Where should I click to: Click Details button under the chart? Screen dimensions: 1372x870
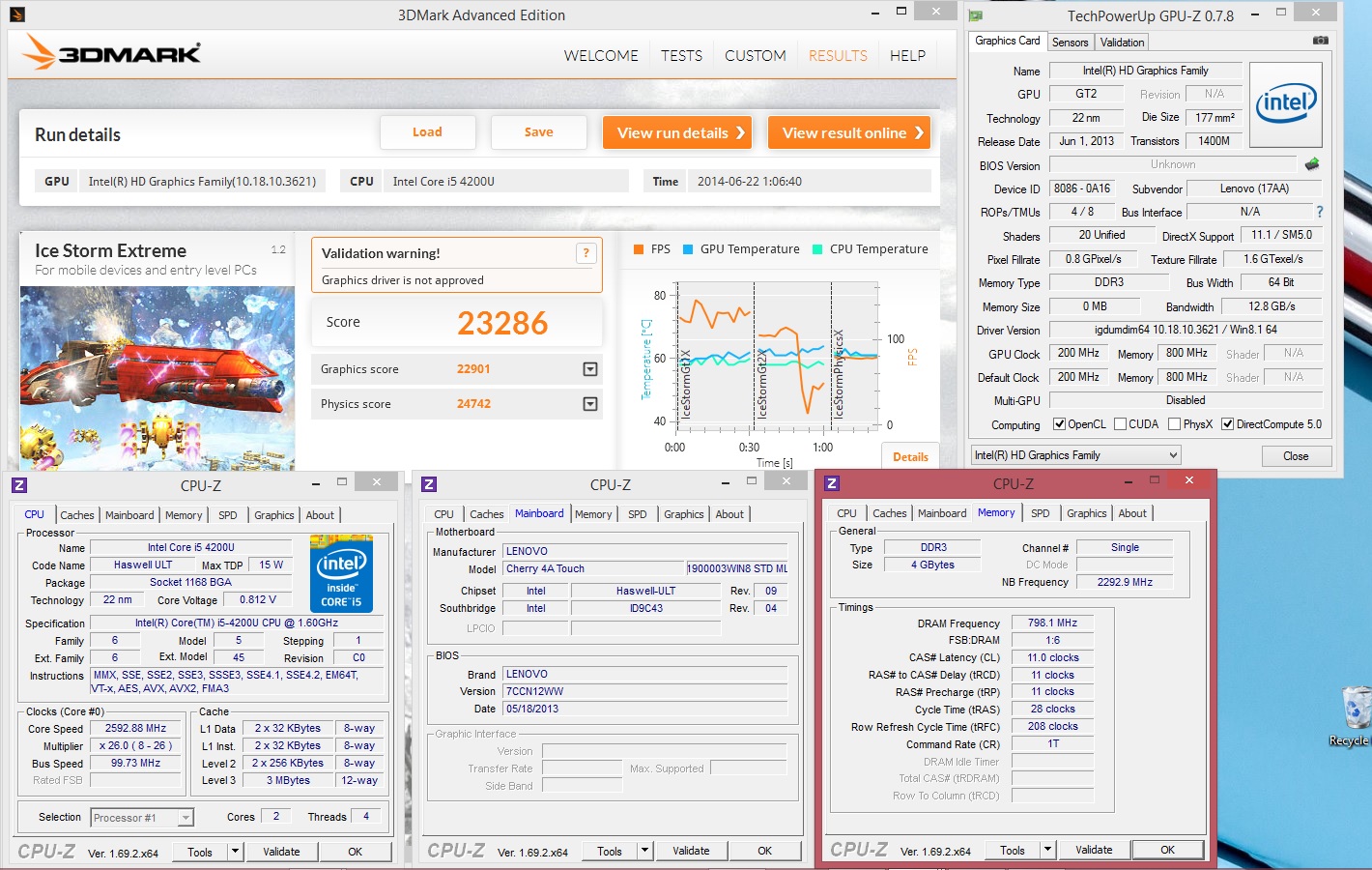[910, 457]
